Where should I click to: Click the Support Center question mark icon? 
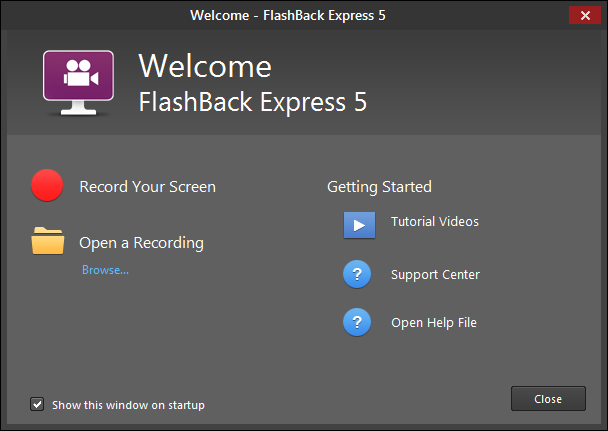click(358, 274)
